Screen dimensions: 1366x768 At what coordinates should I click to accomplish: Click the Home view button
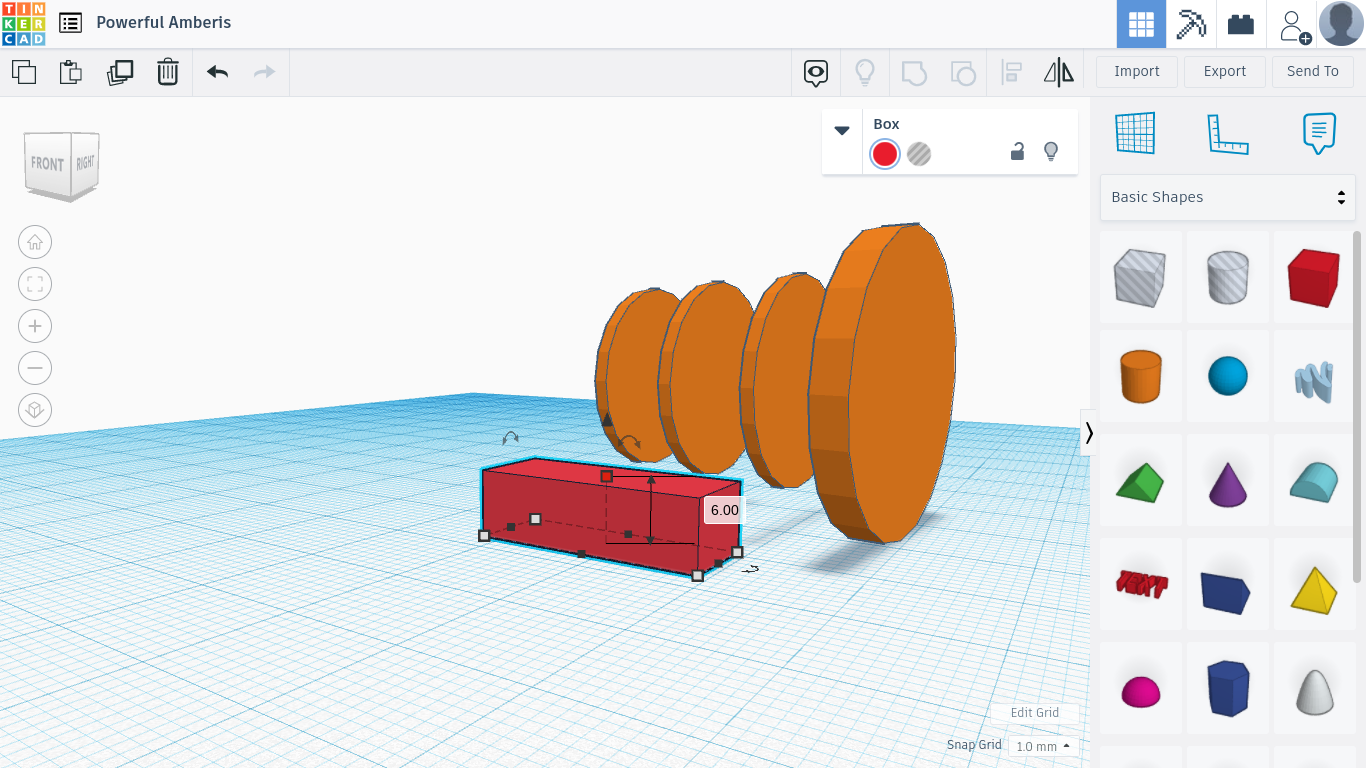35,242
